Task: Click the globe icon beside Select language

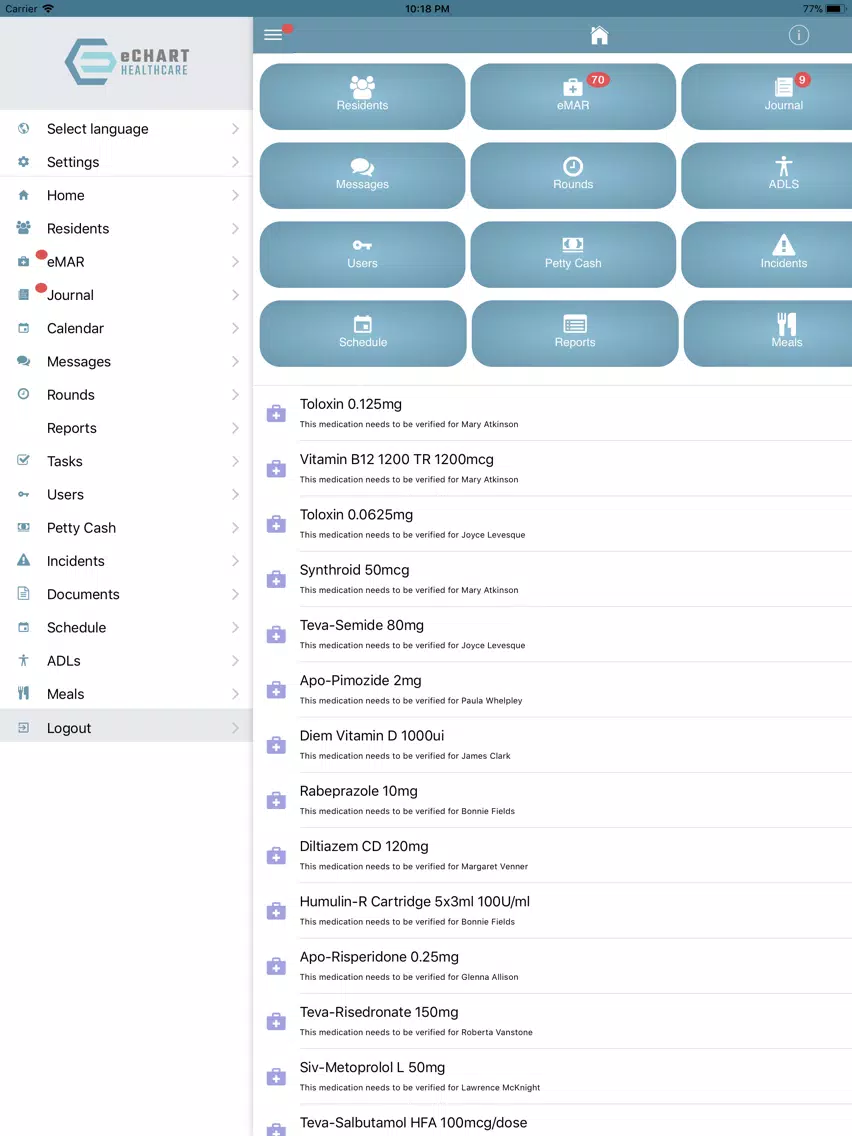Action: pos(23,128)
